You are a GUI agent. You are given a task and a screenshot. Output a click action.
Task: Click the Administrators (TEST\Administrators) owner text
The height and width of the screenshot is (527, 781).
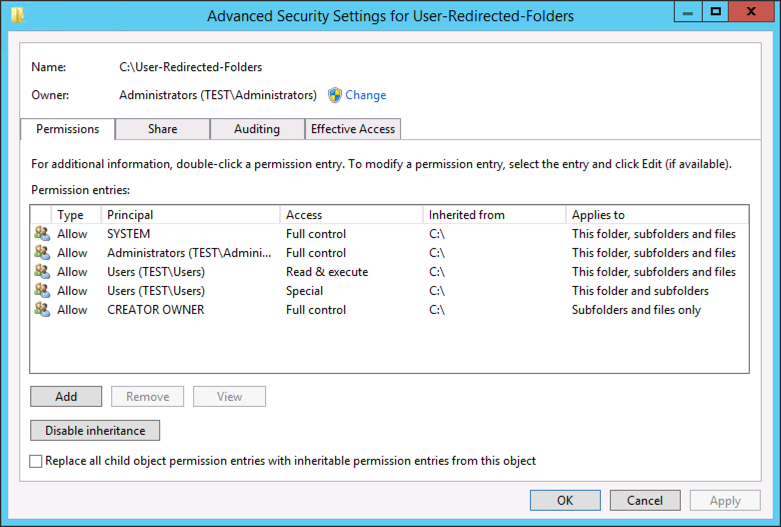[x=218, y=95]
